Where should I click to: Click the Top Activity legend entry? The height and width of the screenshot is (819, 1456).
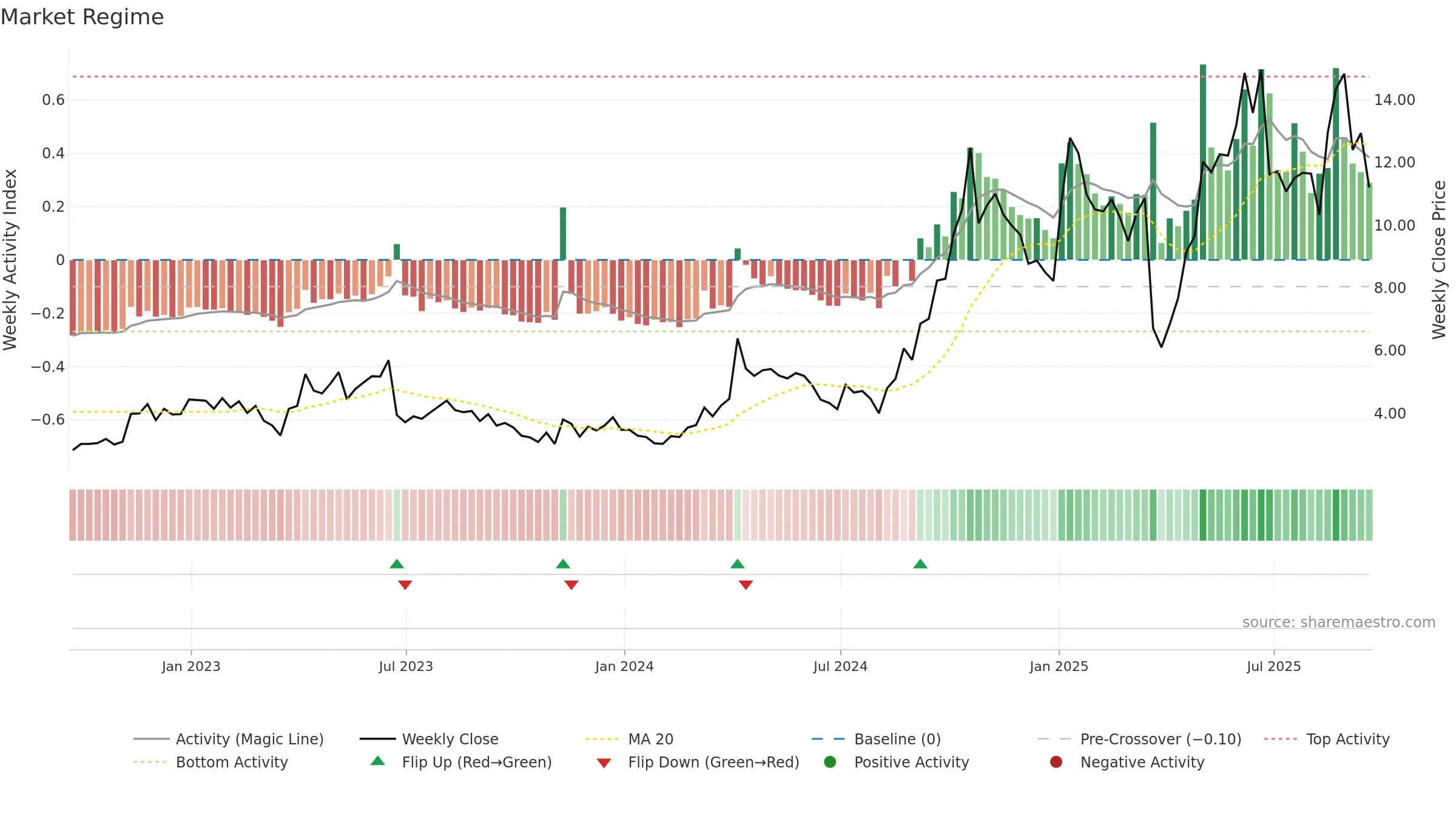1326,739
